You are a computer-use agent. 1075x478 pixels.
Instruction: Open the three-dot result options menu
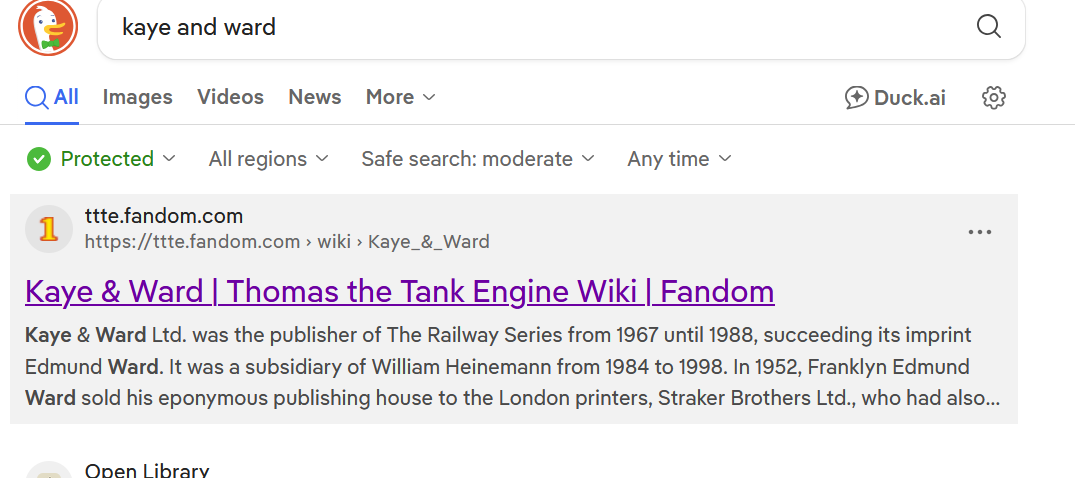point(980,232)
